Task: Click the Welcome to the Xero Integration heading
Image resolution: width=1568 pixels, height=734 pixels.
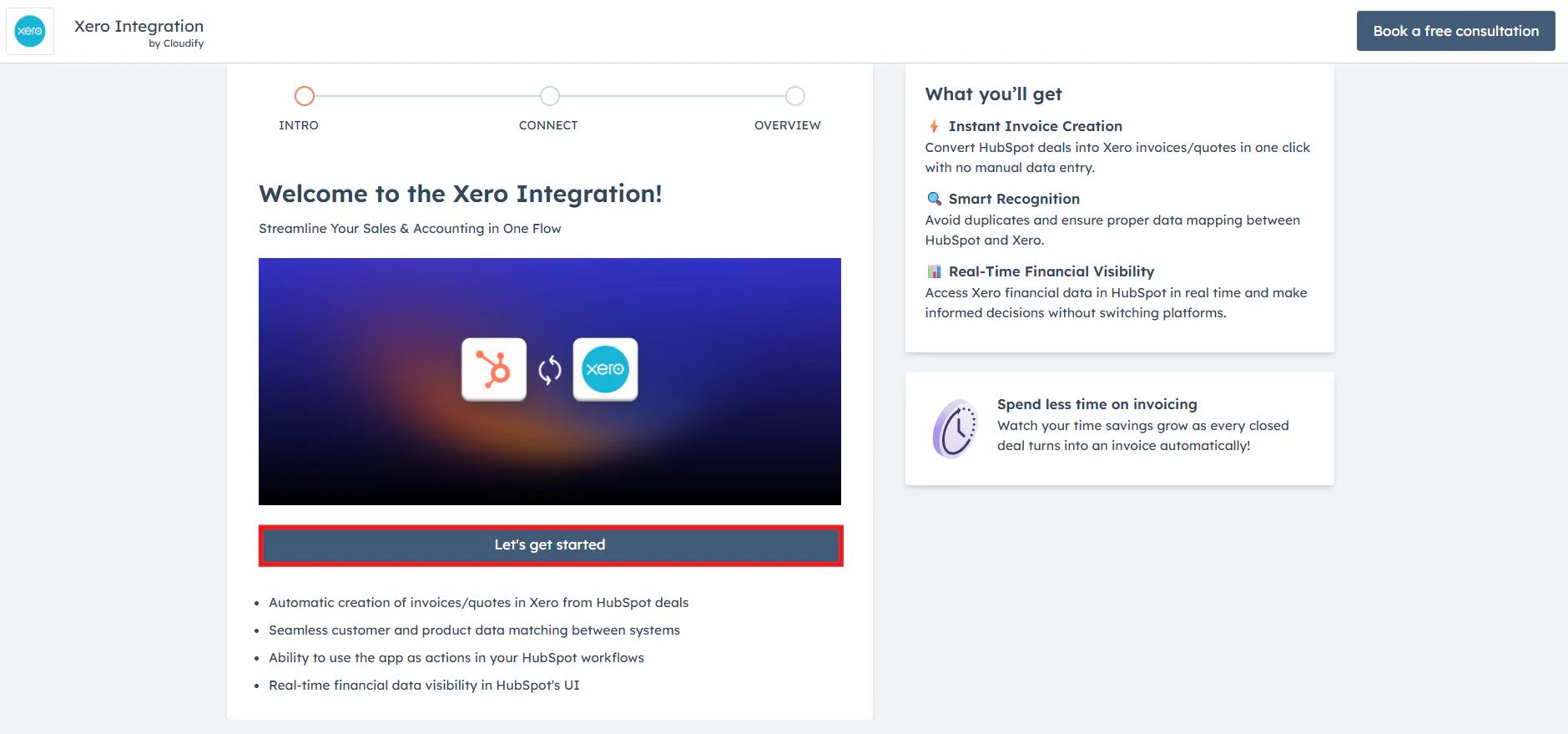Action: pos(461,194)
